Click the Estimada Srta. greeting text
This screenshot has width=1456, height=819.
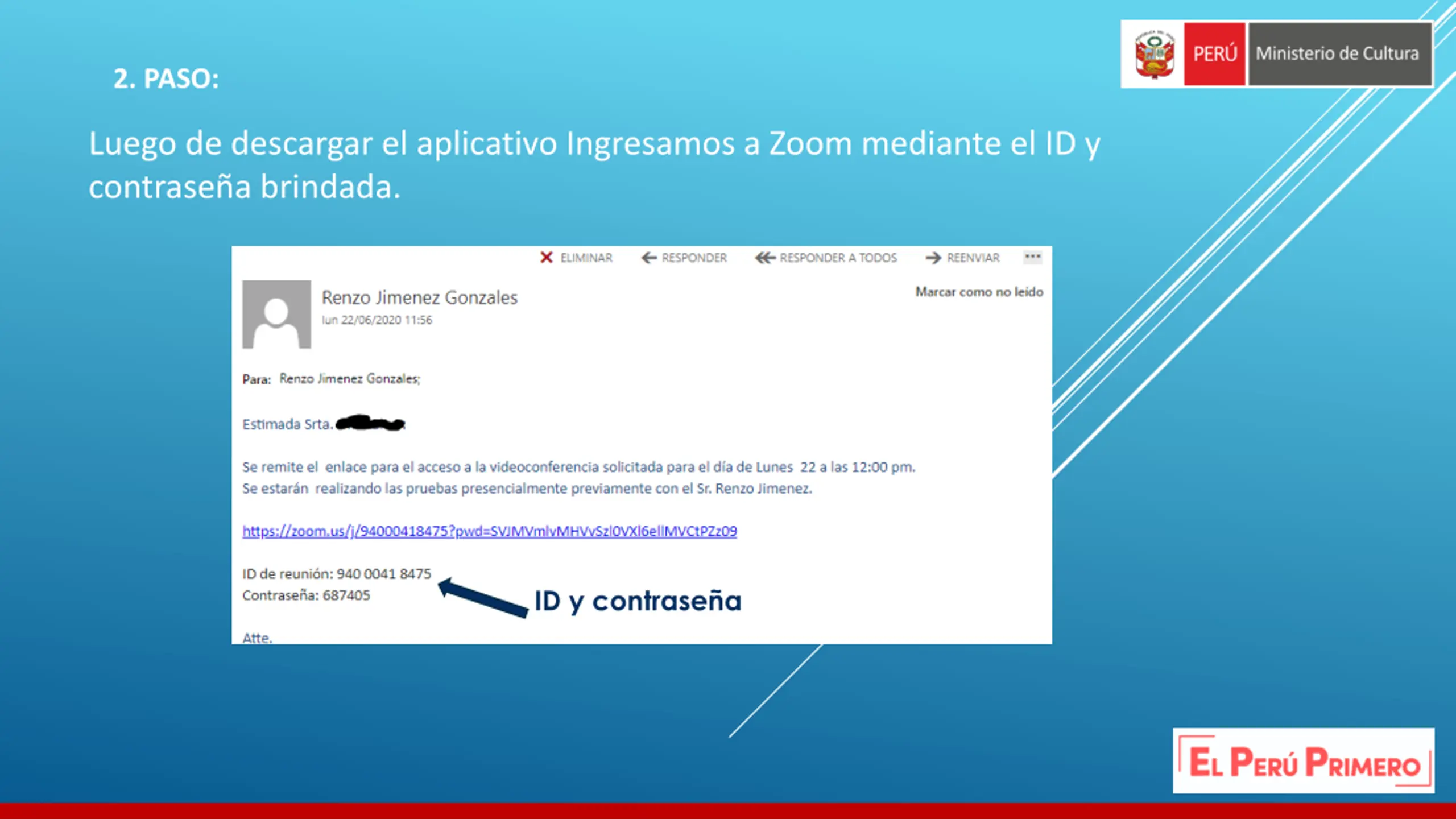coord(288,424)
